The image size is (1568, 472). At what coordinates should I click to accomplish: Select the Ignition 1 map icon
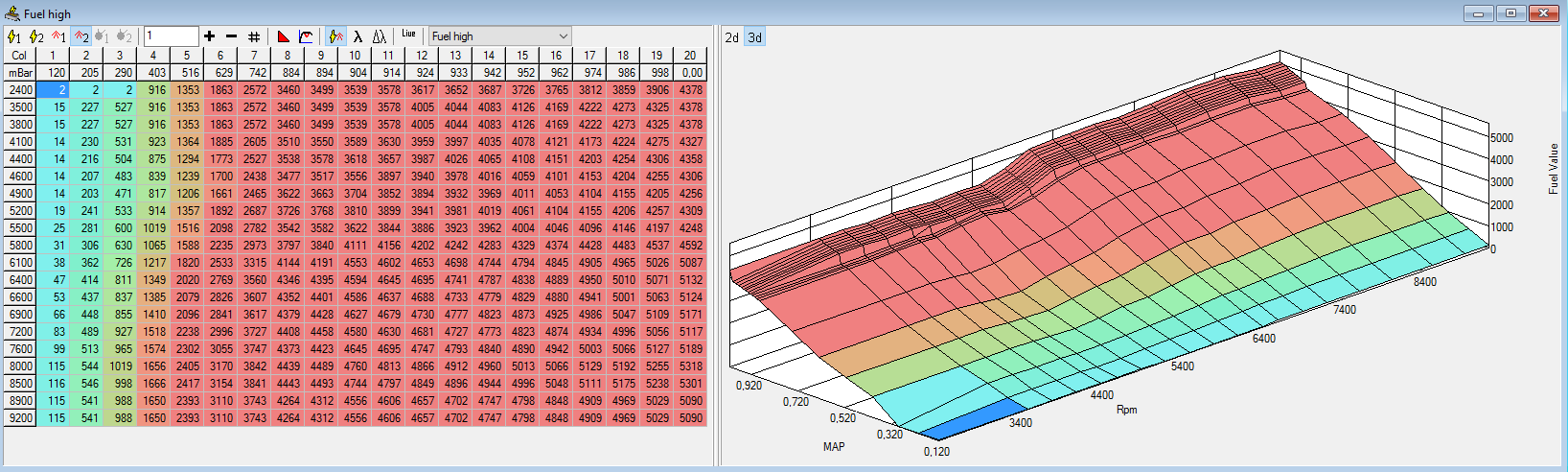click(x=13, y=36)
